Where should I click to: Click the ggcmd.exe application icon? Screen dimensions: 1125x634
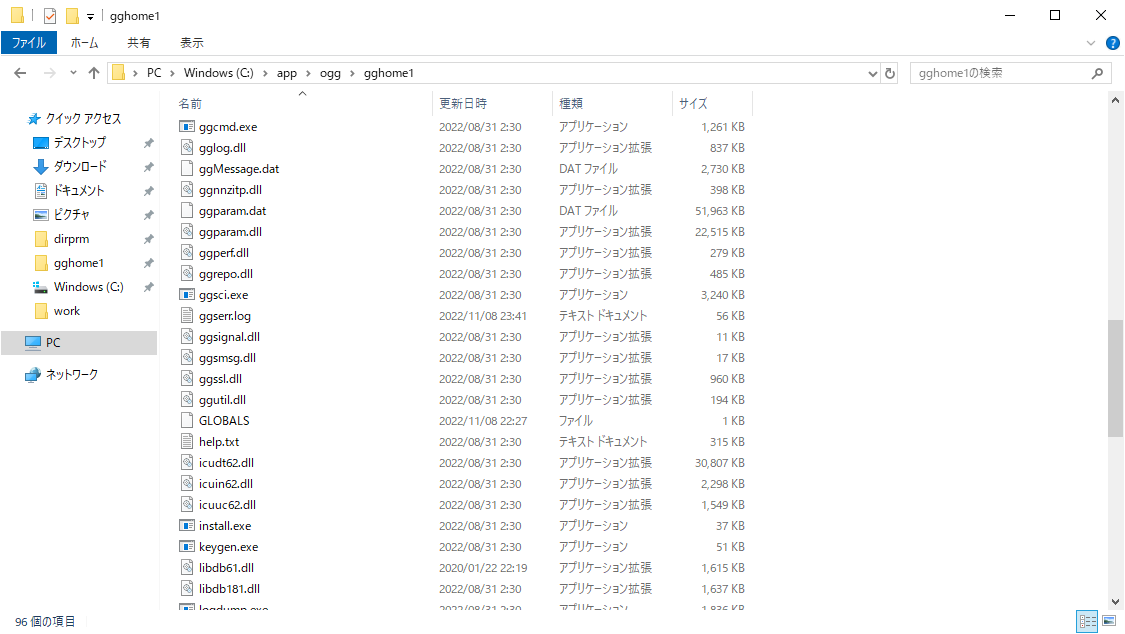[x=187, y=127]
